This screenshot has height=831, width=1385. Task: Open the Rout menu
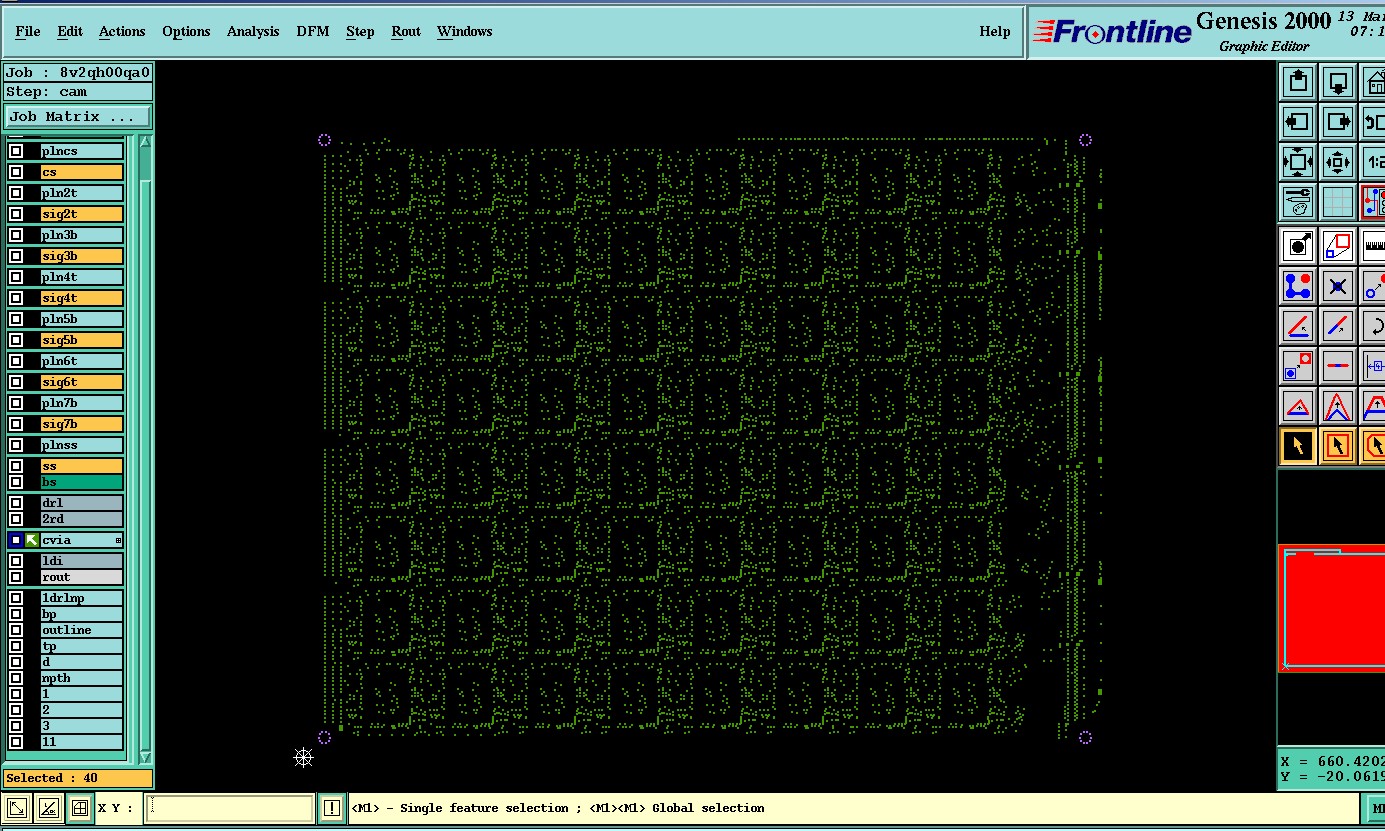click(406, 31)
